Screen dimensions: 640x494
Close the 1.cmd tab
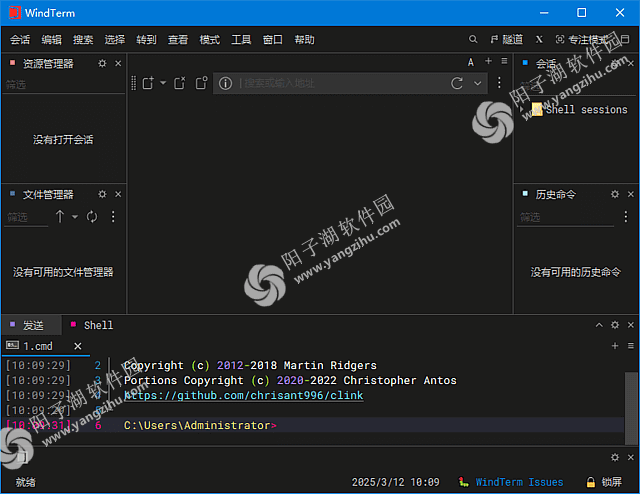[78, 346]
